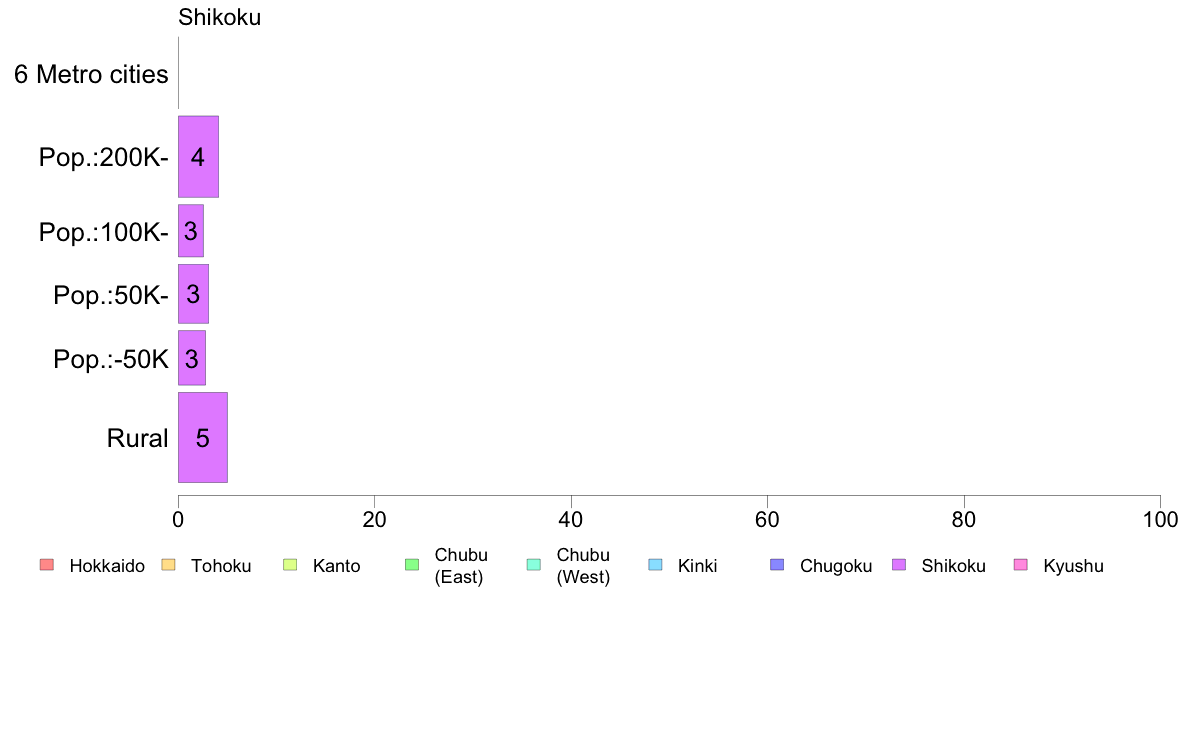The image size is (1188, 736).
Task: Click the Pop.:100K- bar in the chart
Action: pos(190,231)
